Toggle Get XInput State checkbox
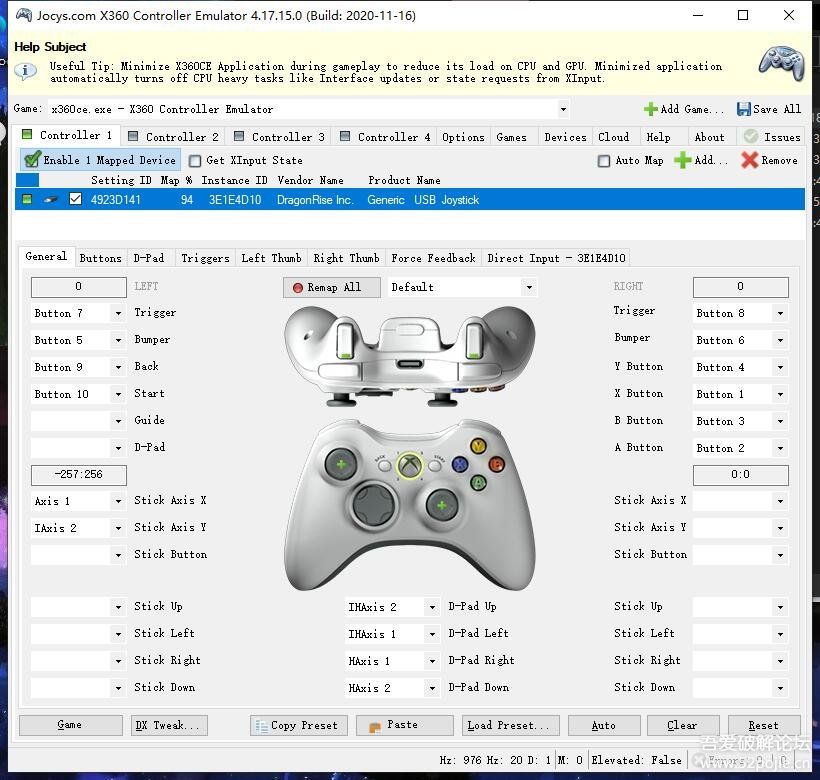This screenshot has width=820, height=780. (x=195, y=160)
